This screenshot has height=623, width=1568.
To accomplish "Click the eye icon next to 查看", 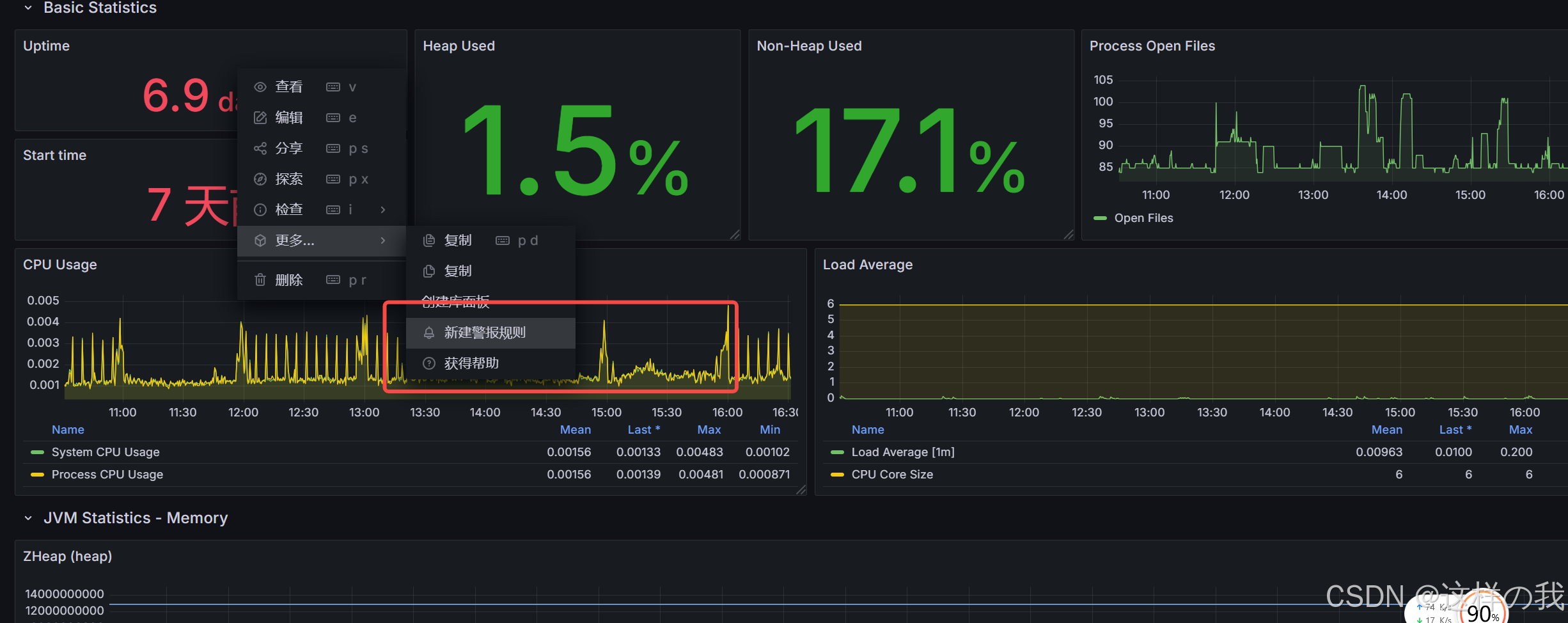I will pyautogui.click(x=260, y=87).
